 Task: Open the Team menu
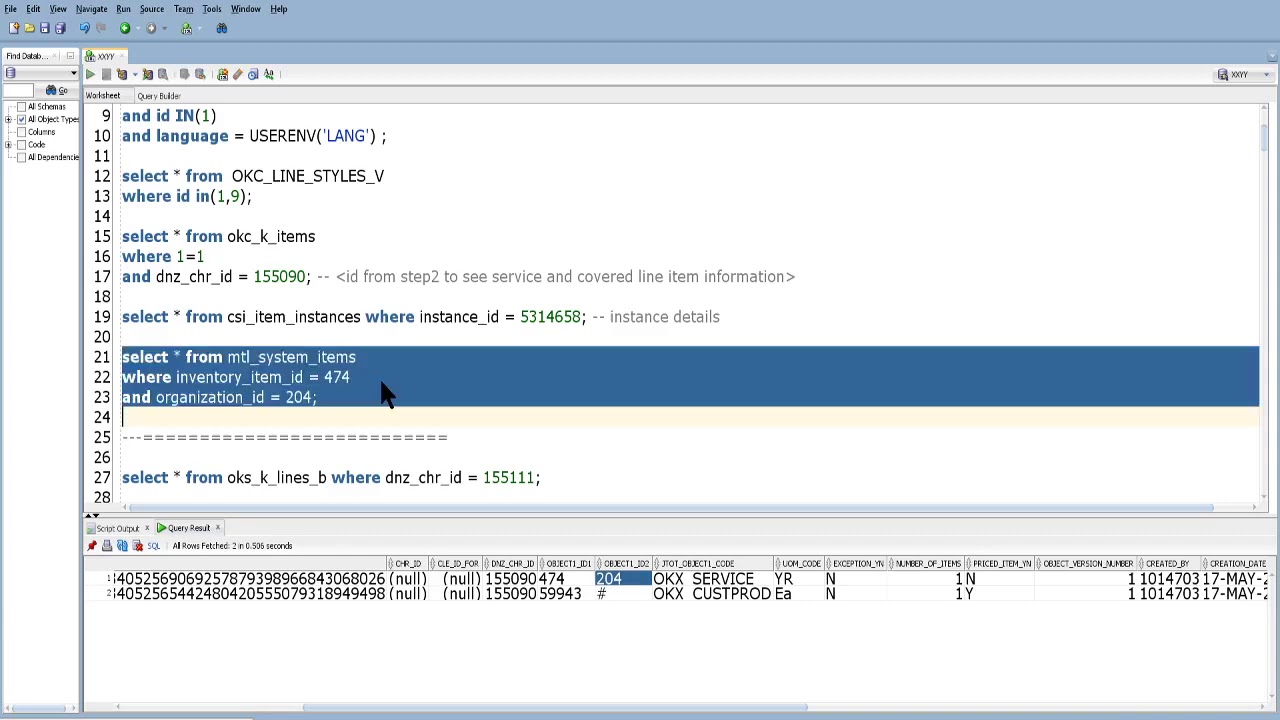[x=184, y=9]
